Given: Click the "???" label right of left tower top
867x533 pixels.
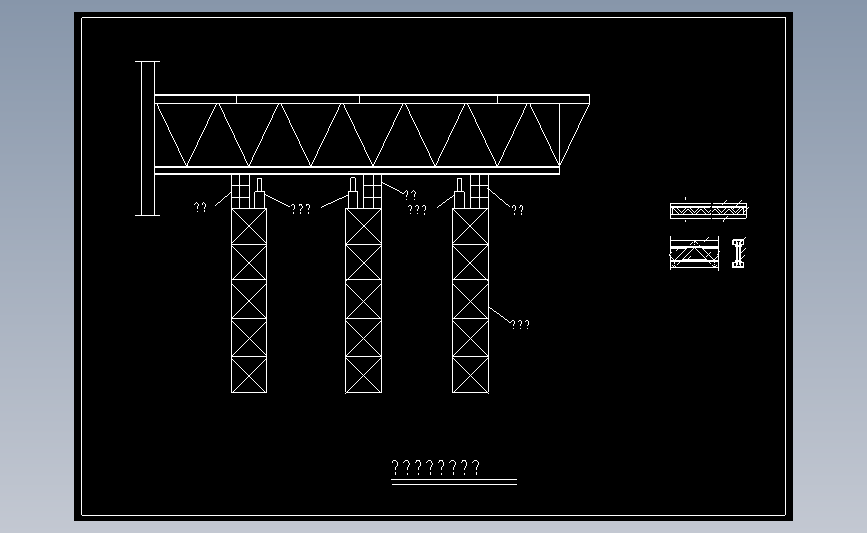Looking at the screenshot, I should 301,209.
